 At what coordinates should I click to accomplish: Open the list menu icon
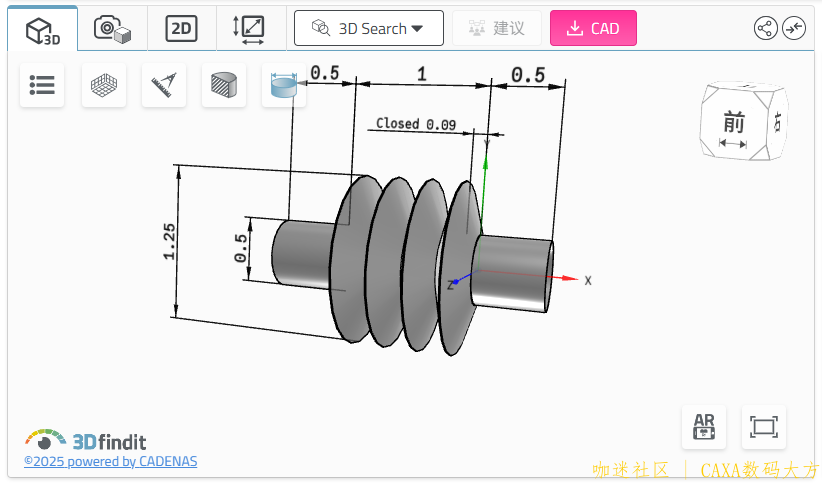[x=42, y=85]
